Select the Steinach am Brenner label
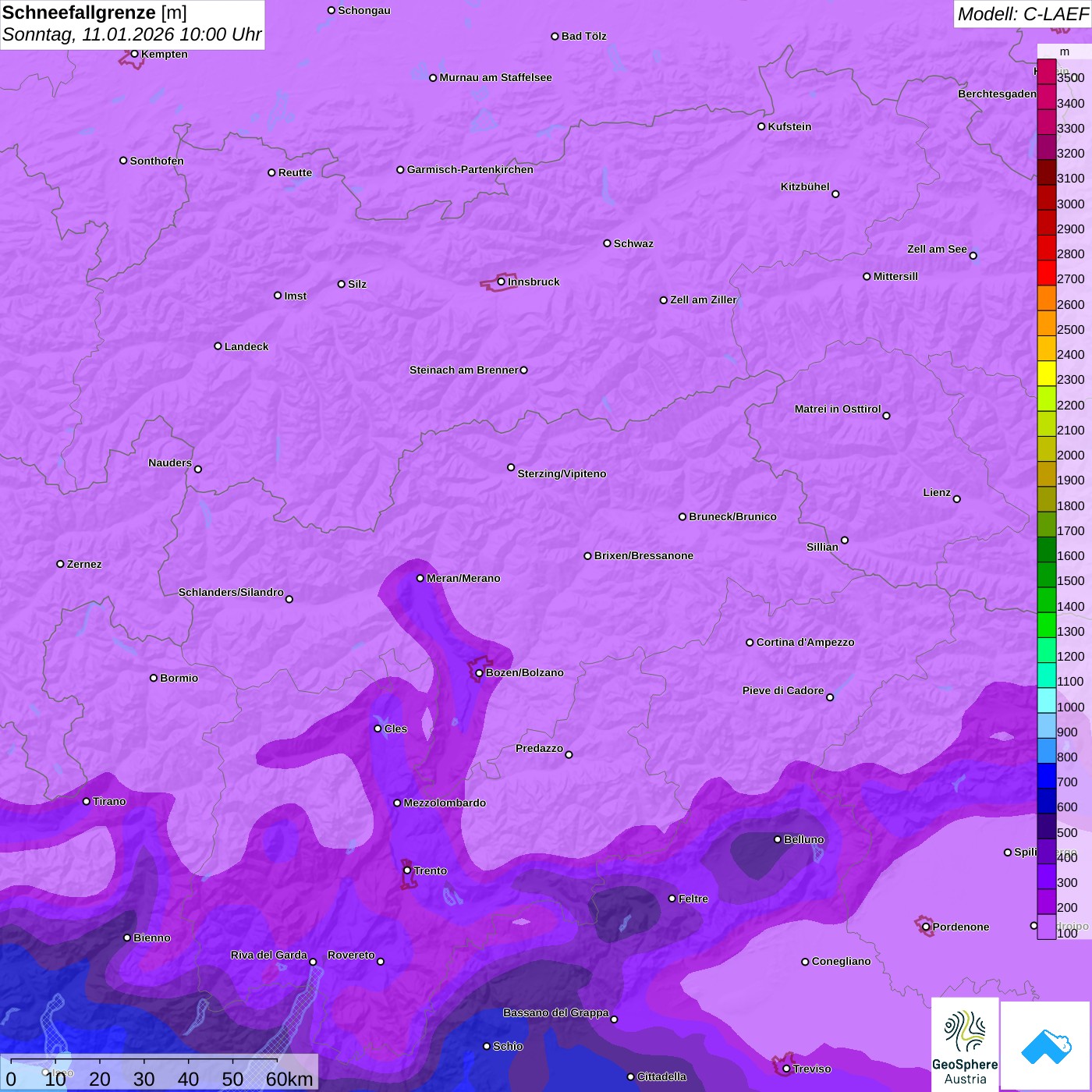The height and width of the screenshot is (1092, 1092). point(464,370)
